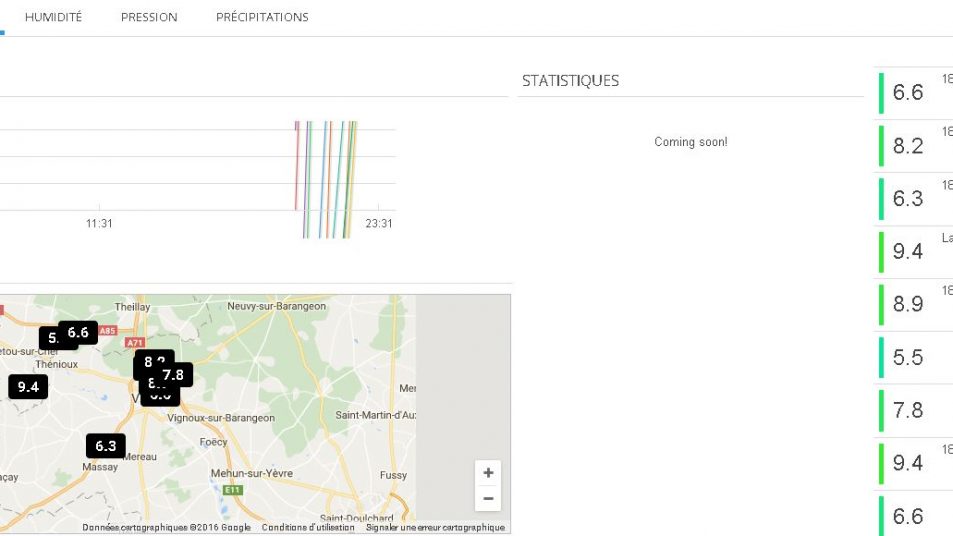Select the 6.6 marker on the map
The height and width of the screenshot is (536, 953).
pyautogui.click(x=78, y=332)
